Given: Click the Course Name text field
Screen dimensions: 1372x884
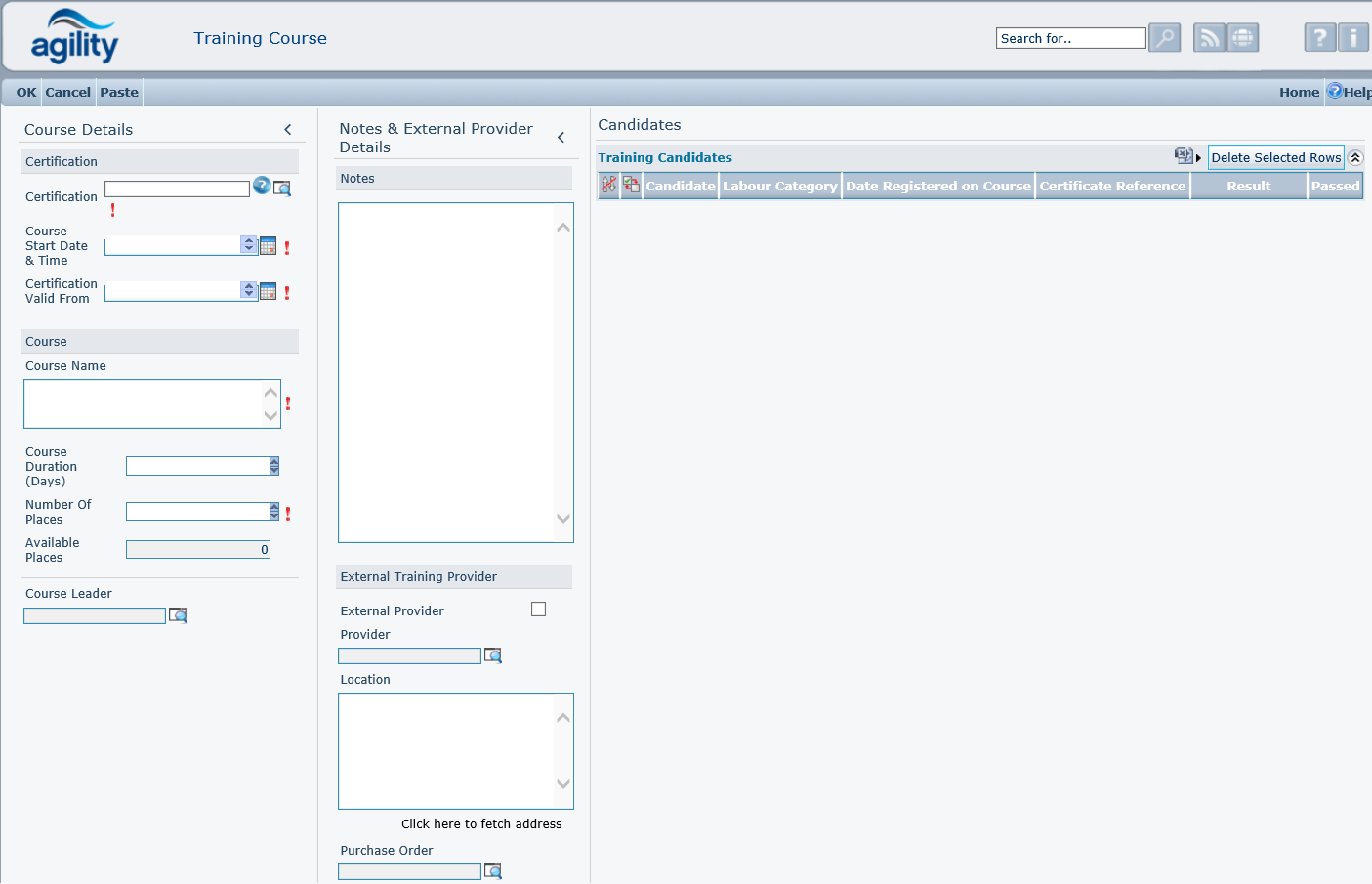Looking at the screenshot, I should [144, 403].
